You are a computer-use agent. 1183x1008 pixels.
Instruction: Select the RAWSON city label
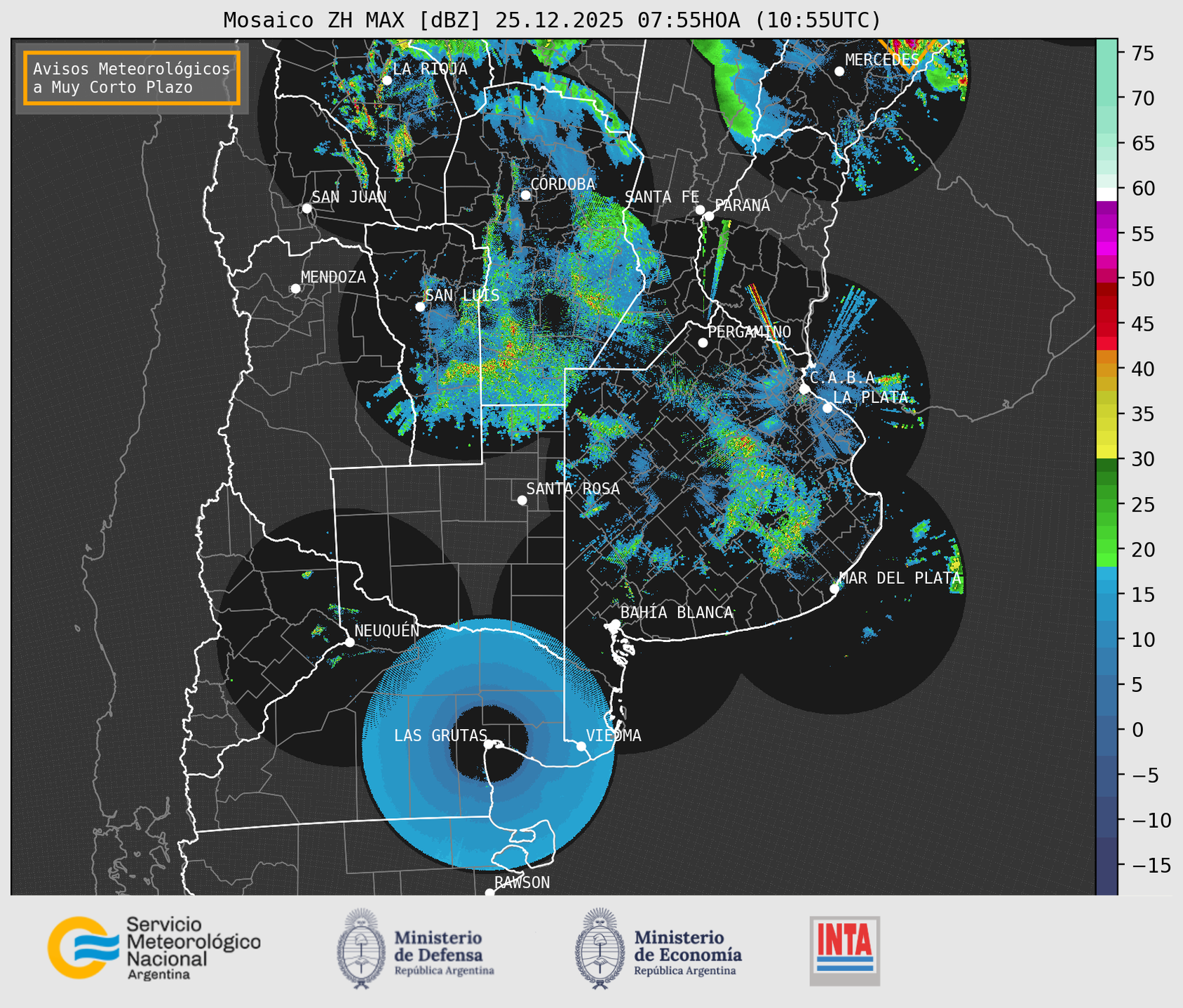(x=522, y=883)
